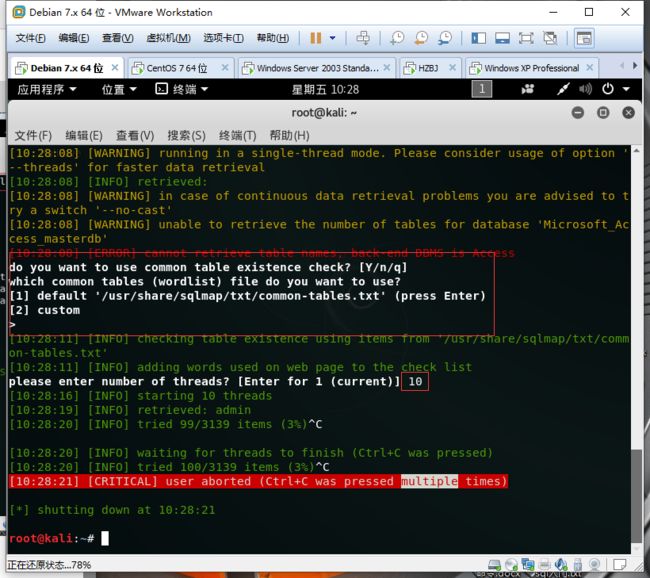Switch to the HZBJ tab
The width and height of the screenshot is (650, 578).
tap(427, 68)
